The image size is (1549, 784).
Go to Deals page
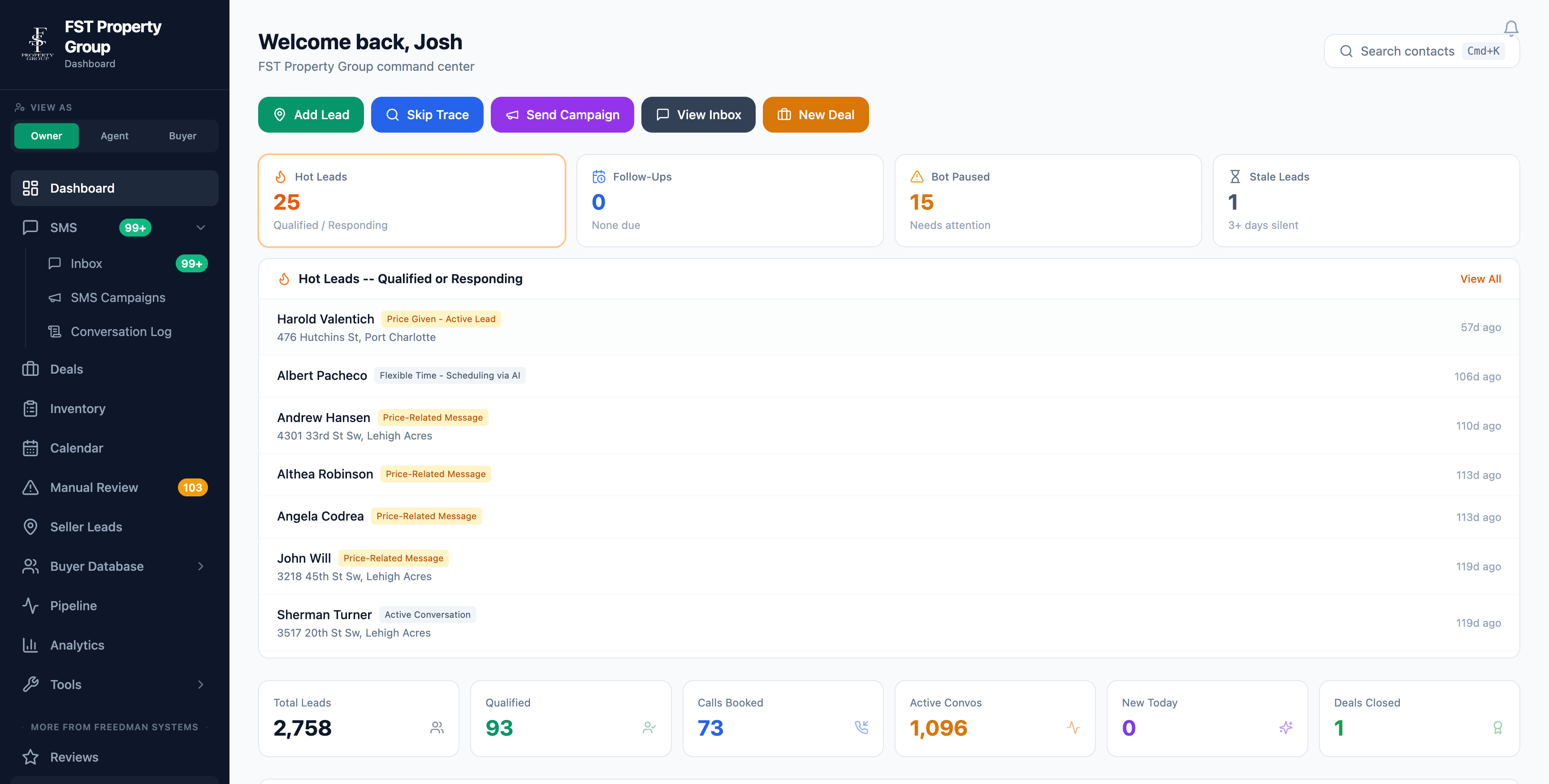click(x=114, y=369)
